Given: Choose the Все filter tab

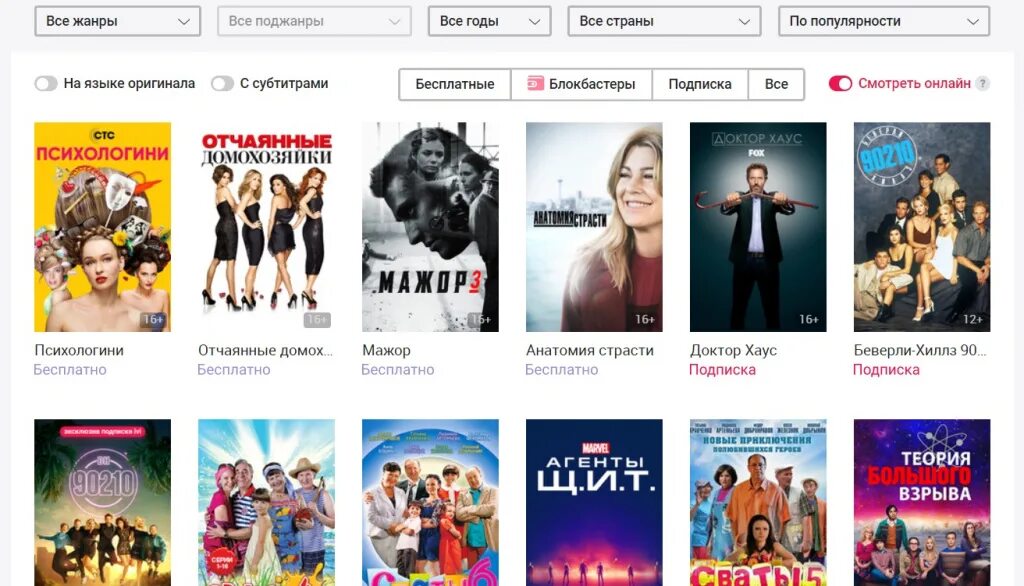Looking at the screenshot, I should [x=776, y=84].
